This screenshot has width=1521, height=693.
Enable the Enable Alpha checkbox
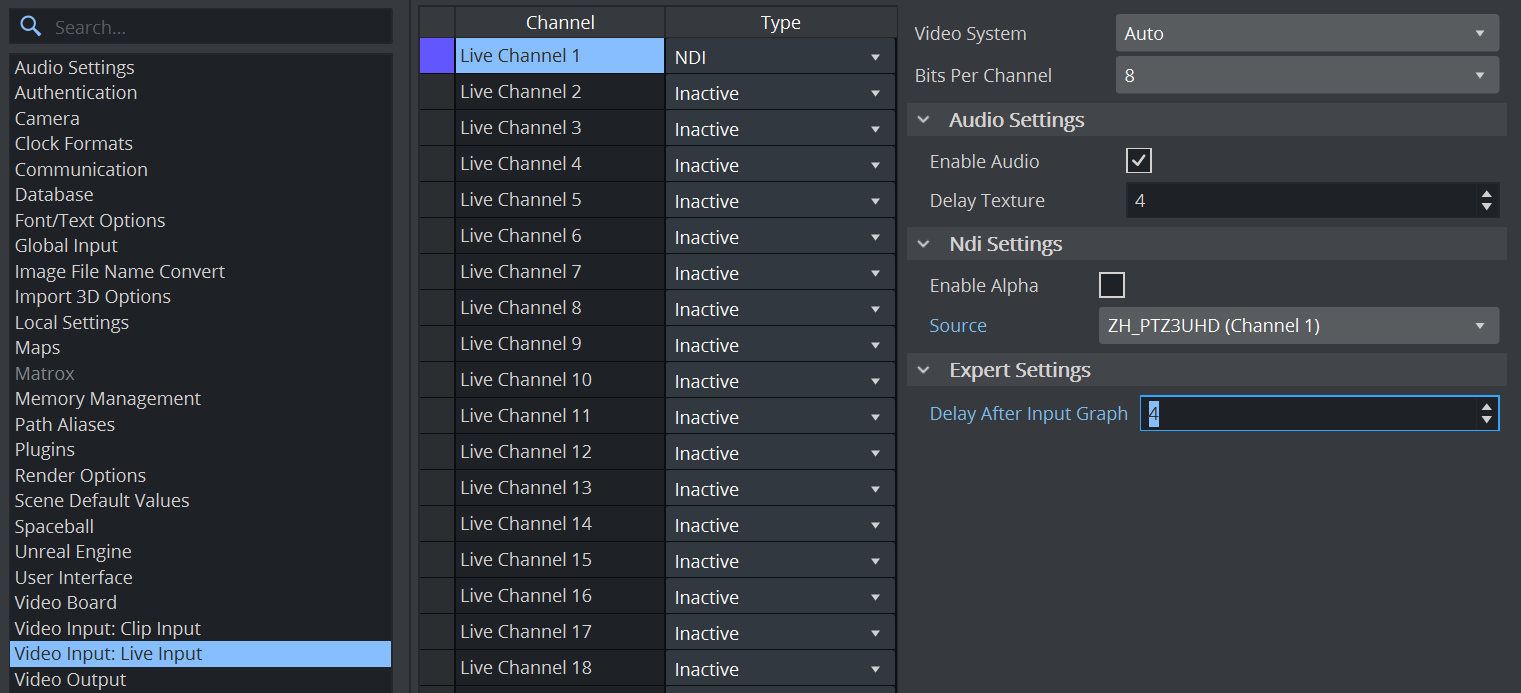coord(1111,286)
